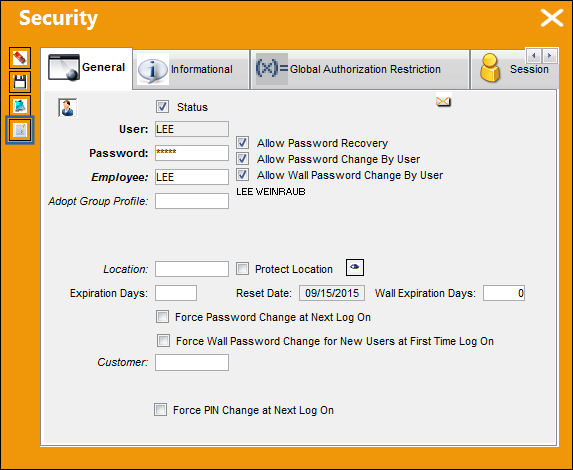This screenshot has width=573, height=470.
Task: Click the Location input field
Action: [x=192, y=269]
